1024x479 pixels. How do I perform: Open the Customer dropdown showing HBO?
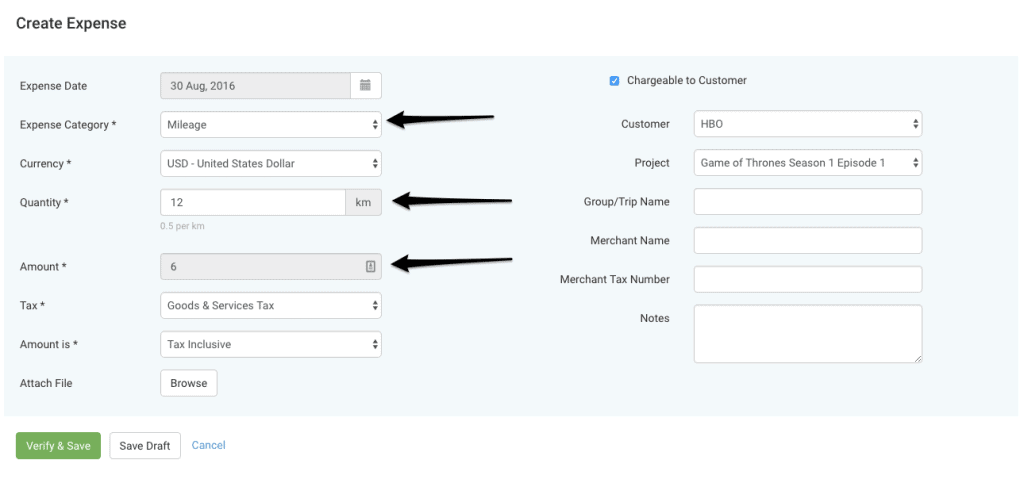click(x=808, y=124)
